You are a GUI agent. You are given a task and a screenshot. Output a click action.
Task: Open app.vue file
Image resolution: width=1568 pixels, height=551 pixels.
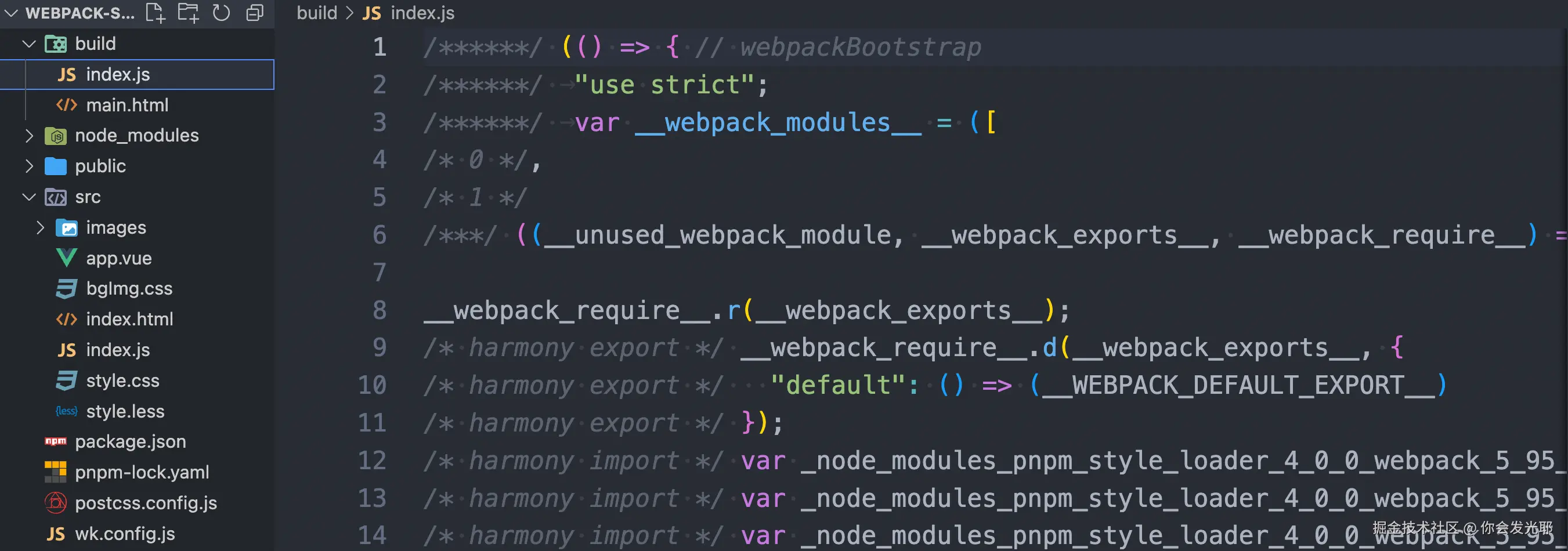pyautogui.click(x=119, y=258)
